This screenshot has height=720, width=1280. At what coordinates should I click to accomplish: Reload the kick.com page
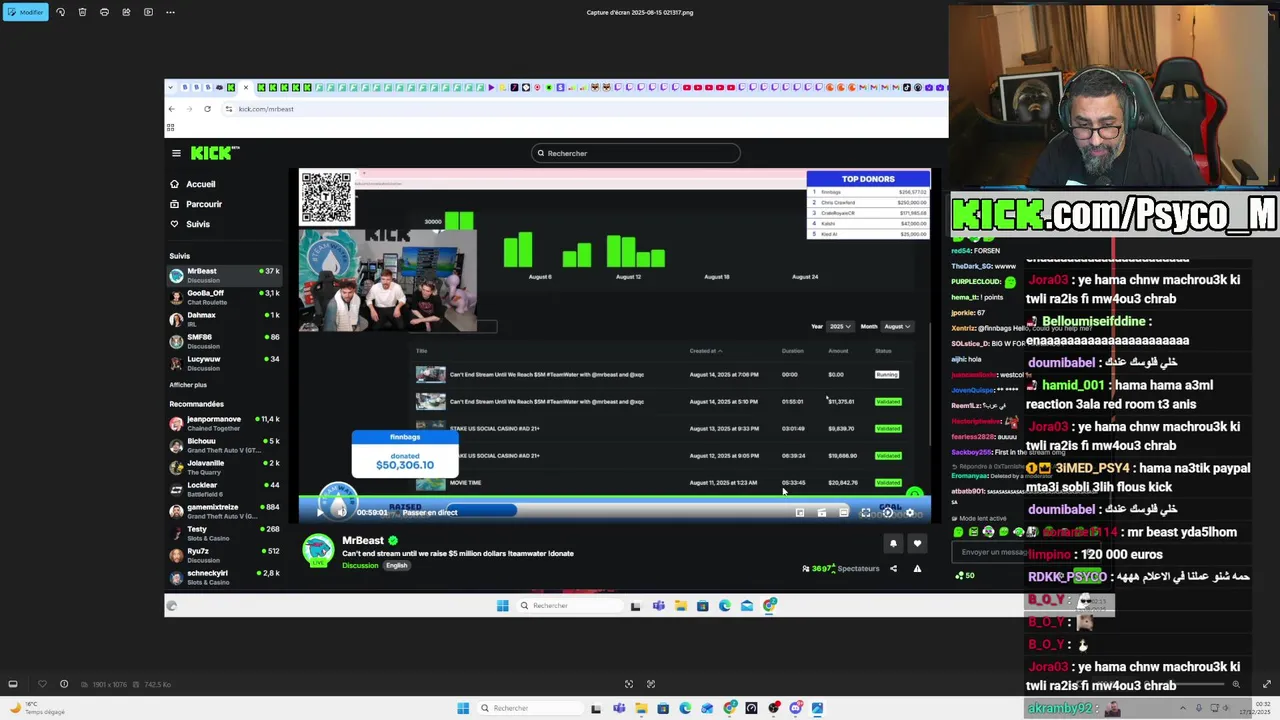point(207,109)
